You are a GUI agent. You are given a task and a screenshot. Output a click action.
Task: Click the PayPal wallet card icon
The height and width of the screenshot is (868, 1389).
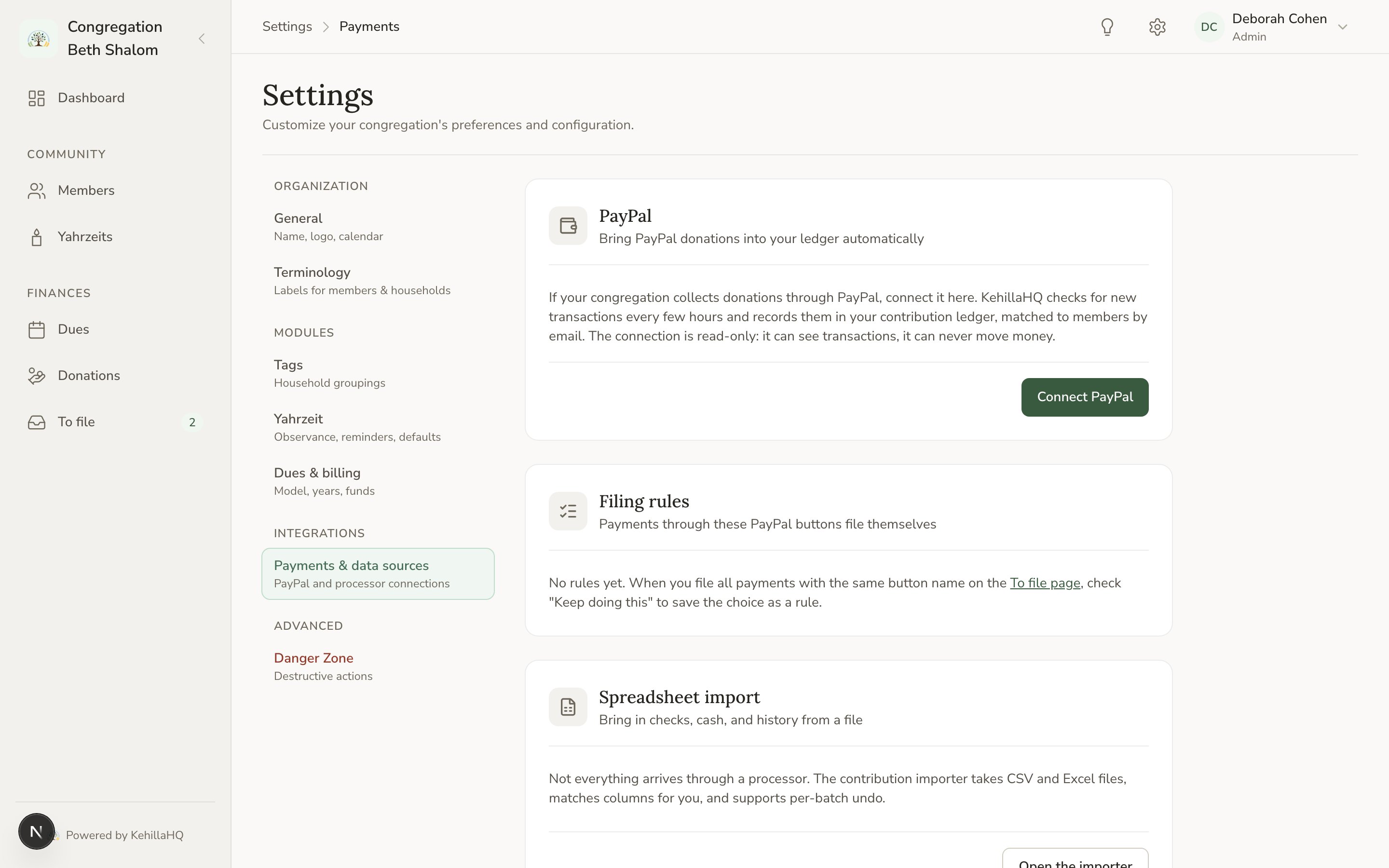[x=568, y=226]
